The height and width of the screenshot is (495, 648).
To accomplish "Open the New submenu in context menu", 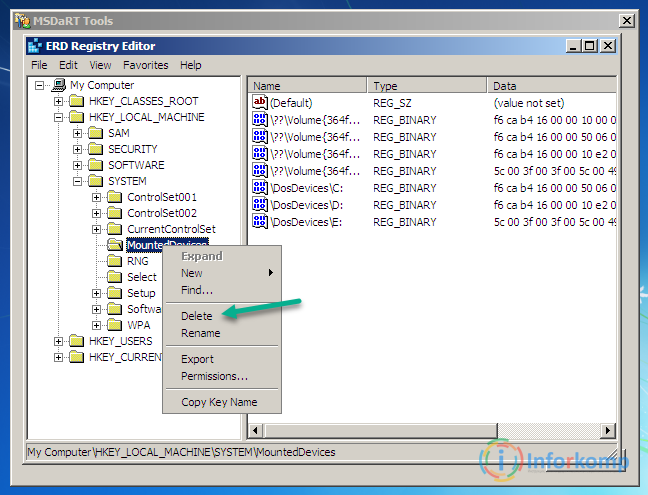I will point(222,273).
